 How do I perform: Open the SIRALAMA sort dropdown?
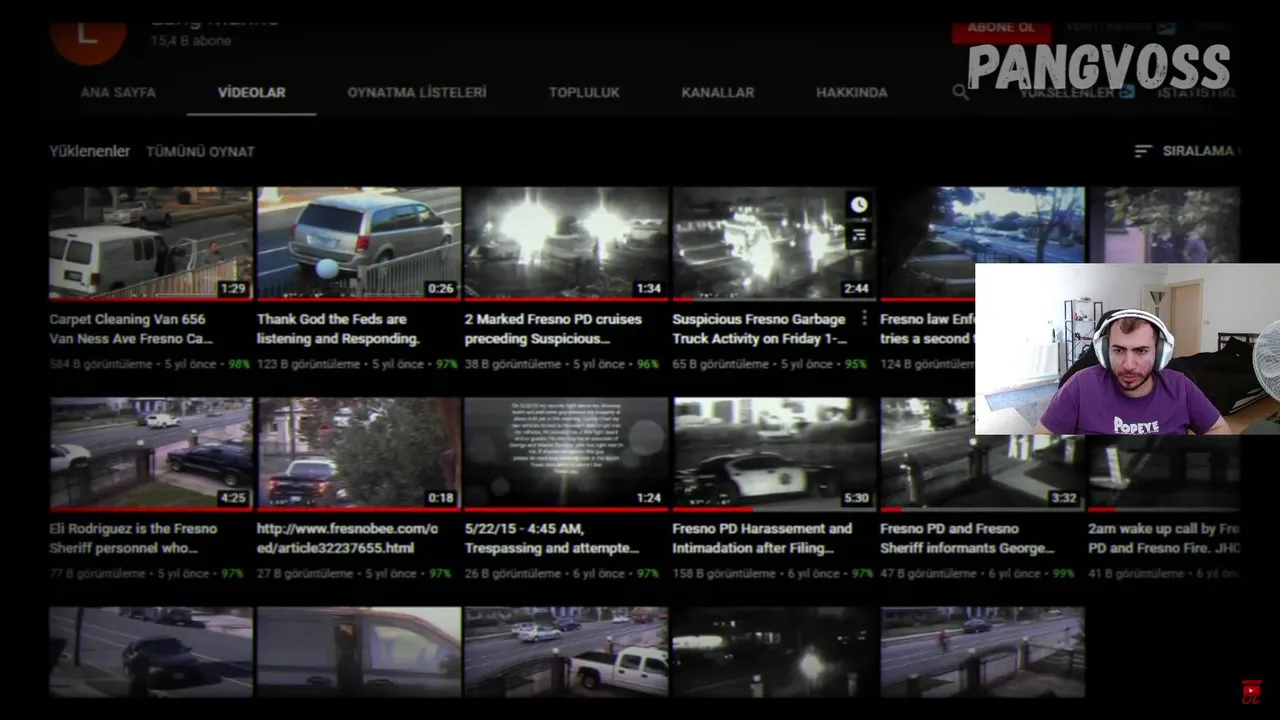coord(1187,151)
